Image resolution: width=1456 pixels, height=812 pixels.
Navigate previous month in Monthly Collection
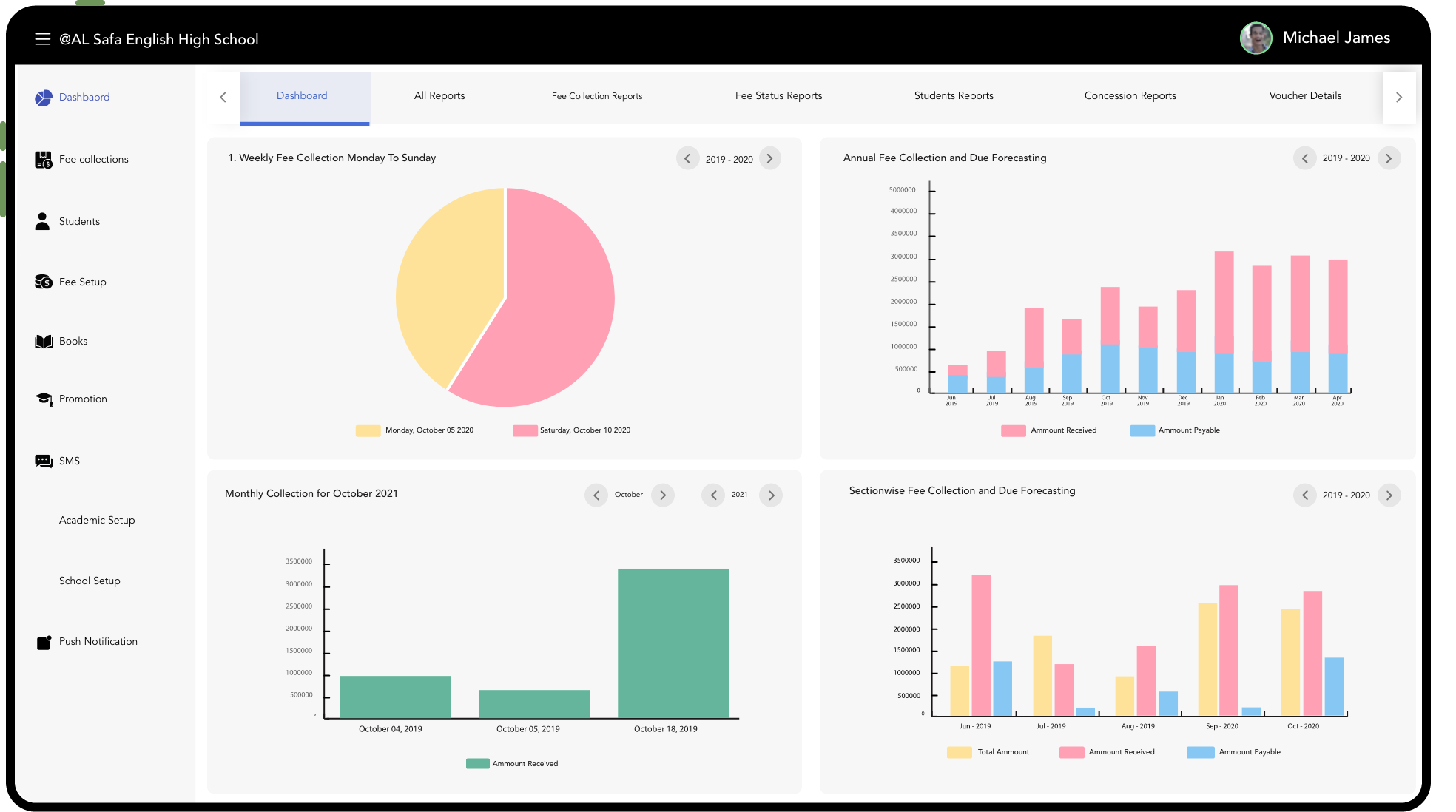pos(597,495)
